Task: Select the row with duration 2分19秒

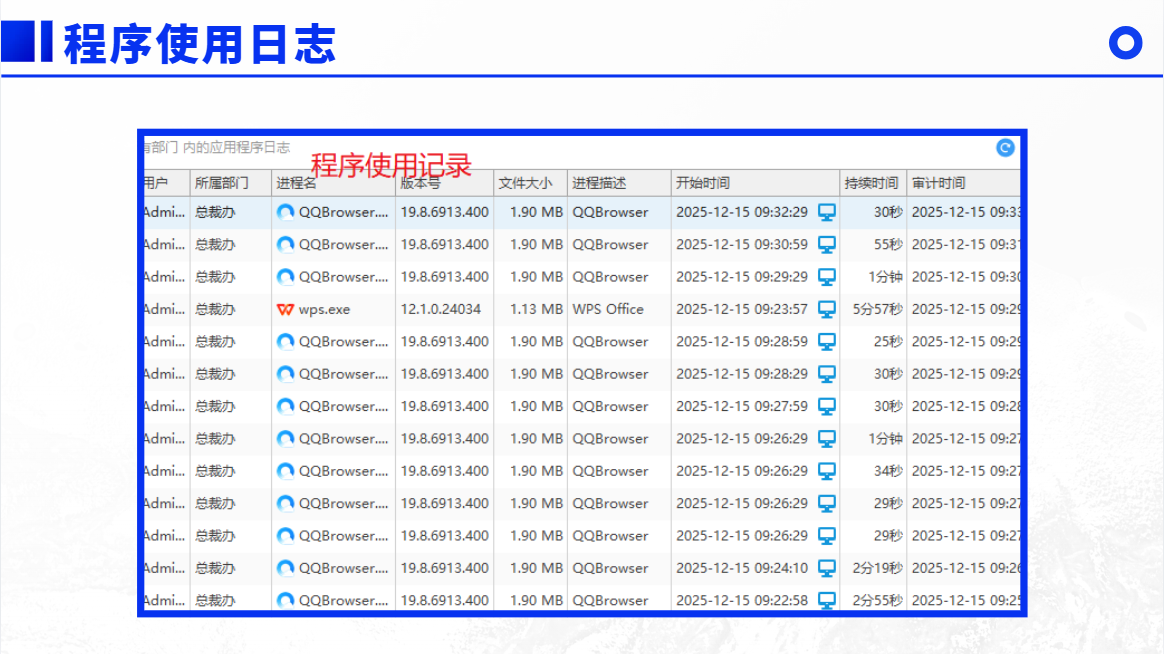Action: coord(582,569)
